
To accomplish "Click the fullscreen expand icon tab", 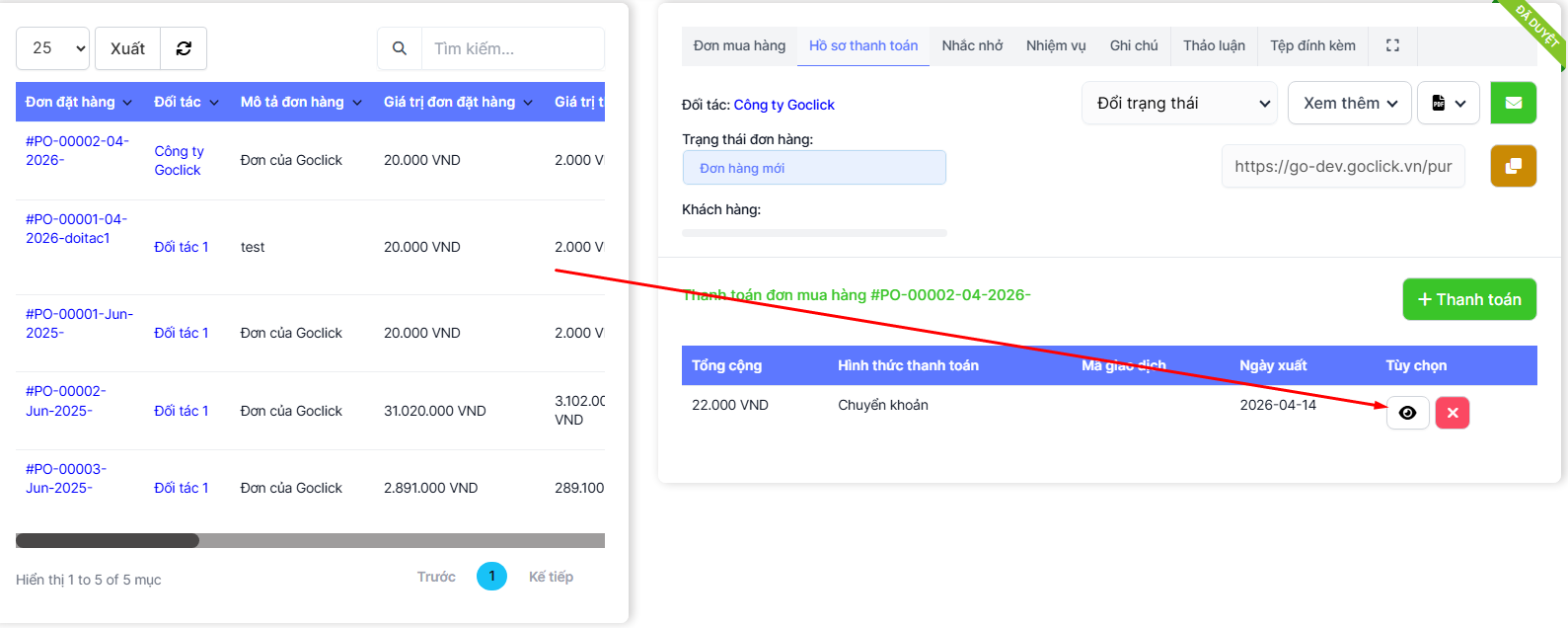I will click(1392, 45).
